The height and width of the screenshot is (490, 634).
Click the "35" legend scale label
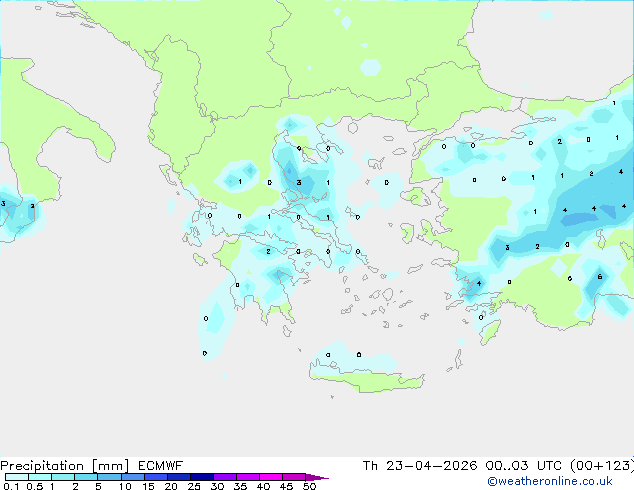(x=240, y=486)
